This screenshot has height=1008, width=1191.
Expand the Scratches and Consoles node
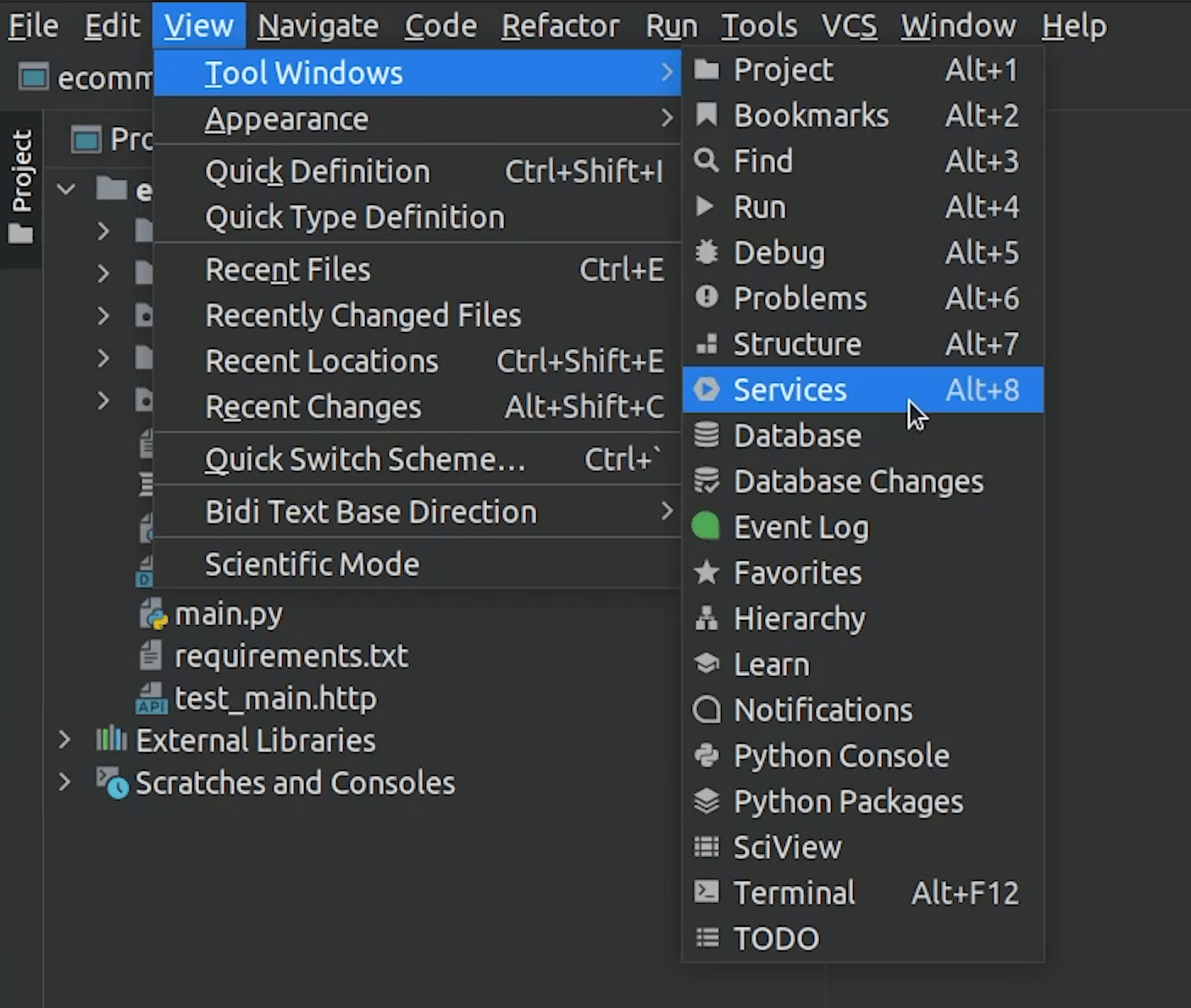(x=64, y=783)
